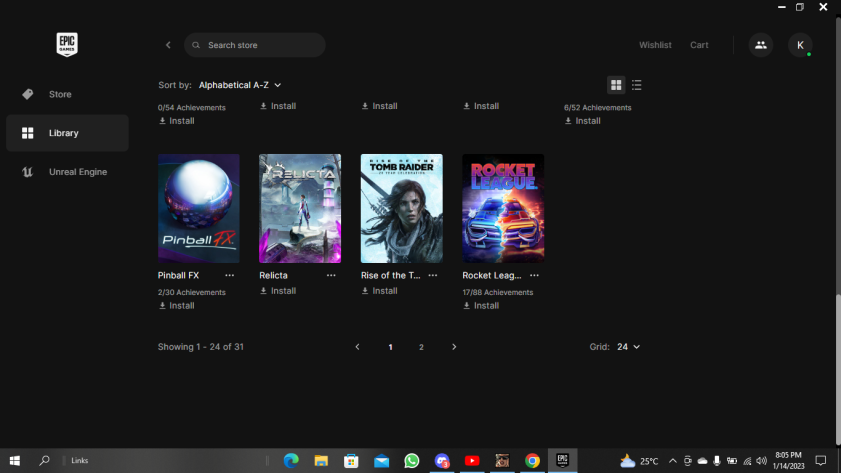The width and height of the screenshot is (841, 473).
Task: Open Discord with 3 notifications badge
Action: [x=442, y=461]
